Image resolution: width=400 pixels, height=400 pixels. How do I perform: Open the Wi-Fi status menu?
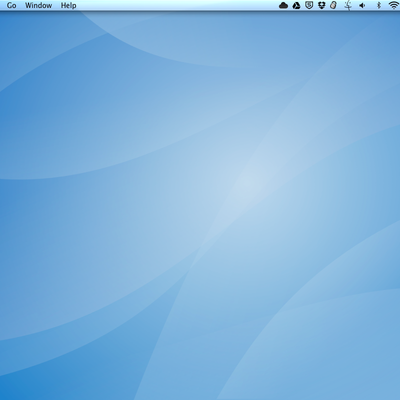(x=394, y=5)
